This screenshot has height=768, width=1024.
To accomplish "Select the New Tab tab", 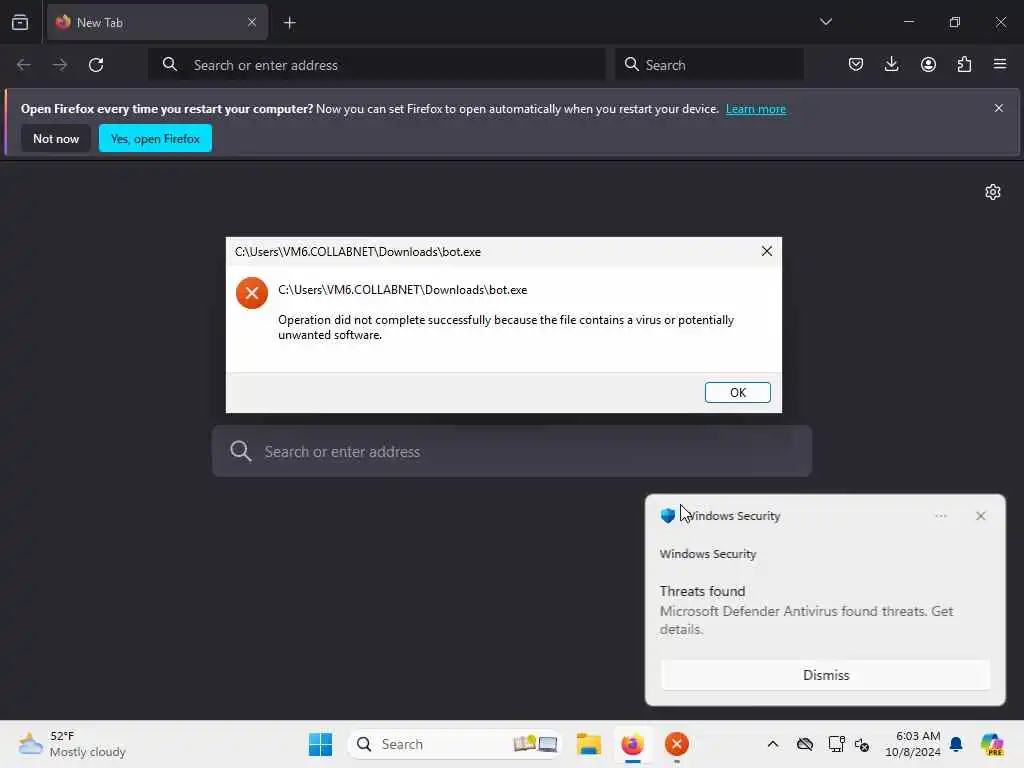I will 157,22.
